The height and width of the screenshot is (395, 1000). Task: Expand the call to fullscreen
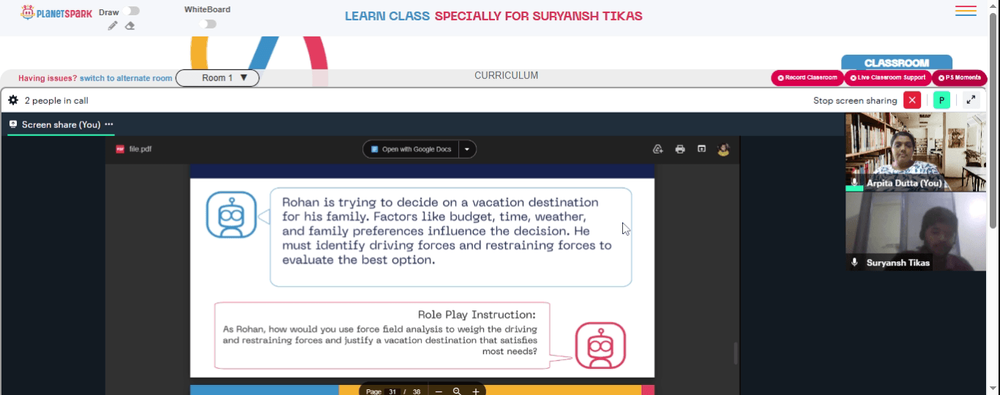(971, 100)
